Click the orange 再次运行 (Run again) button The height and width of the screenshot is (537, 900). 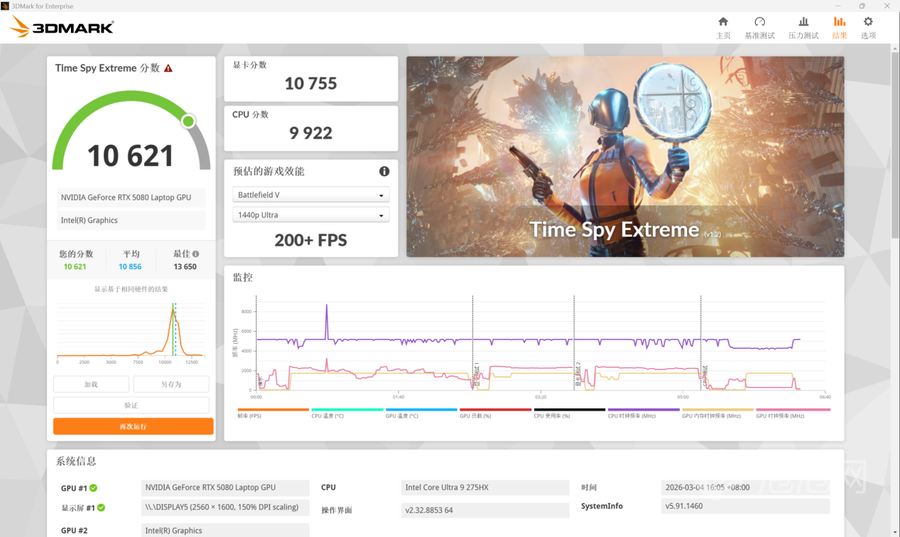132,426
